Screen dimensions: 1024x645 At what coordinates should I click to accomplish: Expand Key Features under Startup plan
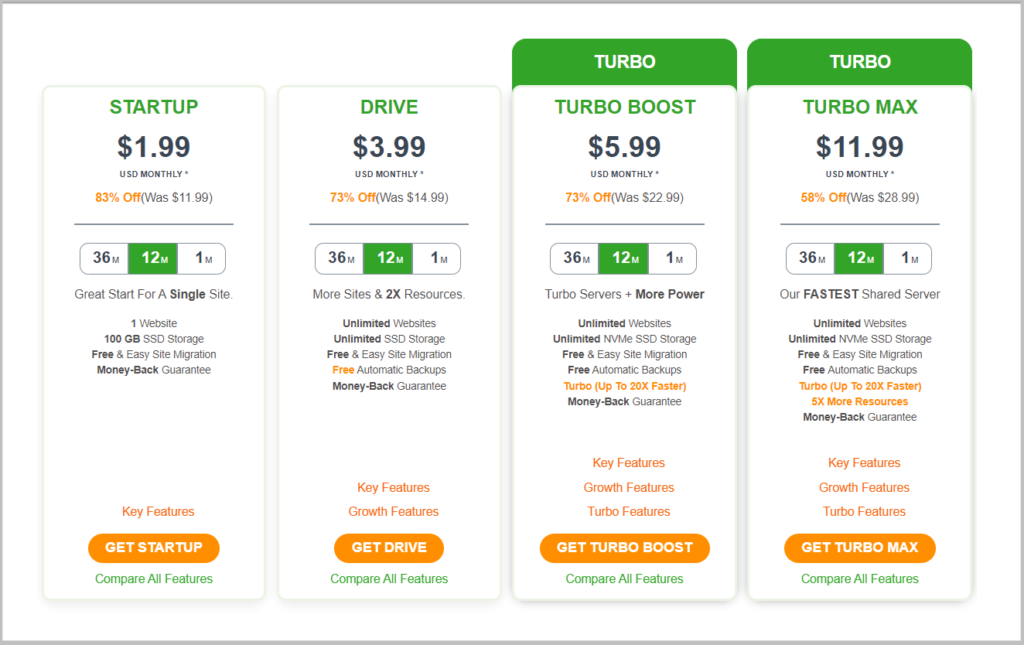click(x=157, y=511)
